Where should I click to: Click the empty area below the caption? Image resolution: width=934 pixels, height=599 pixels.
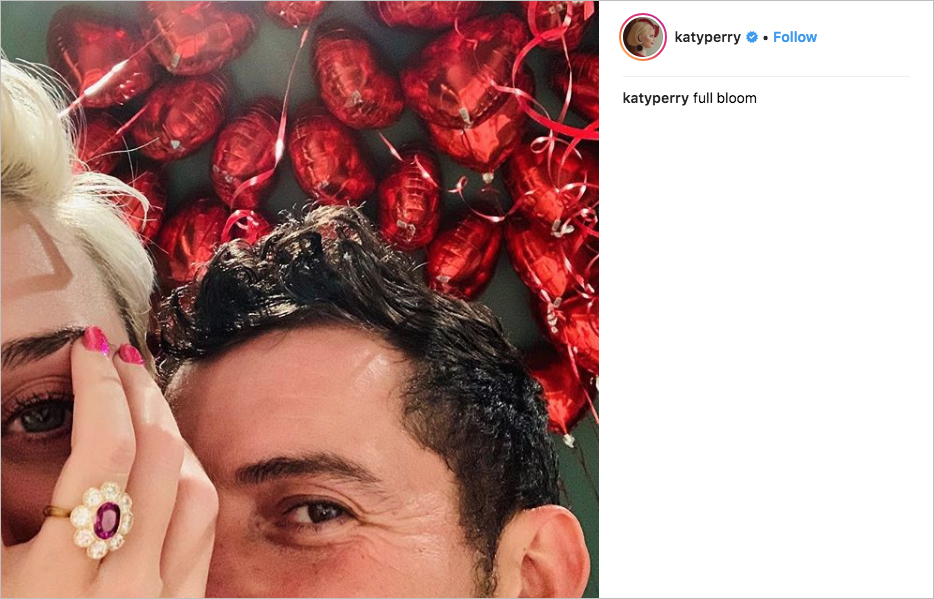point(766,351)
